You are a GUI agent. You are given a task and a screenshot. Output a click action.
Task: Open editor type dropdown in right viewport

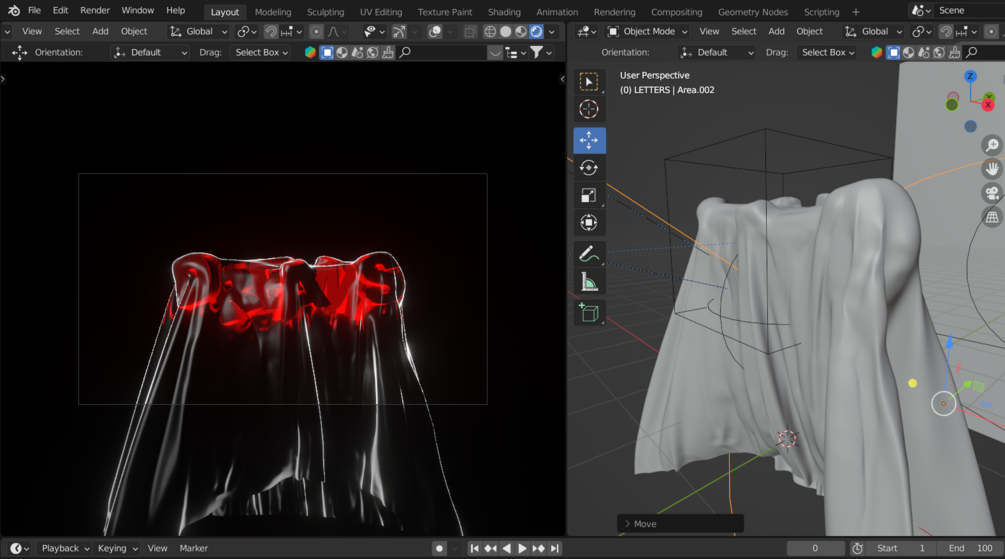586,31
